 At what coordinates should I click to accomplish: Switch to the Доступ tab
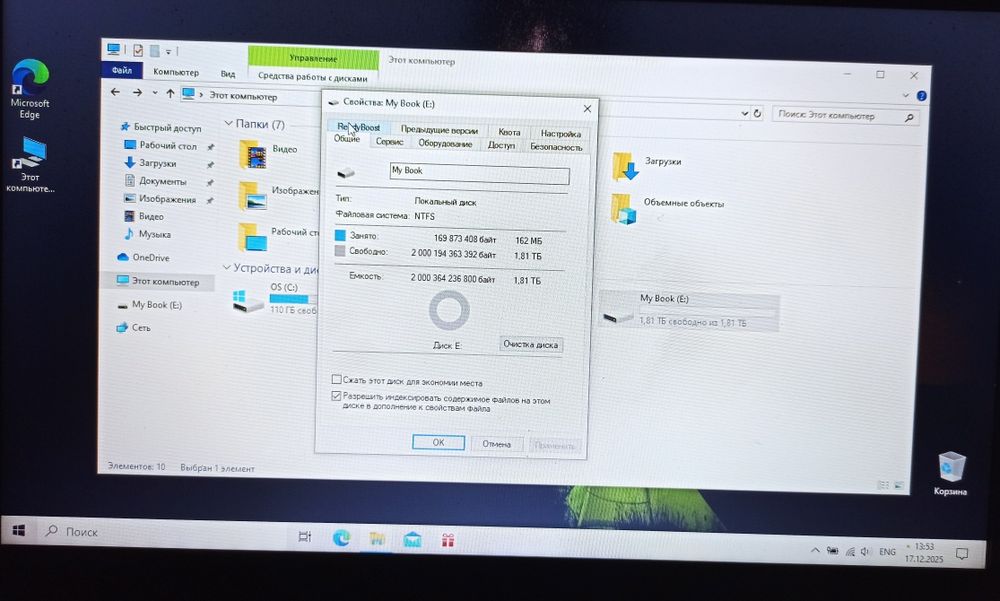(x=501, y=145)
